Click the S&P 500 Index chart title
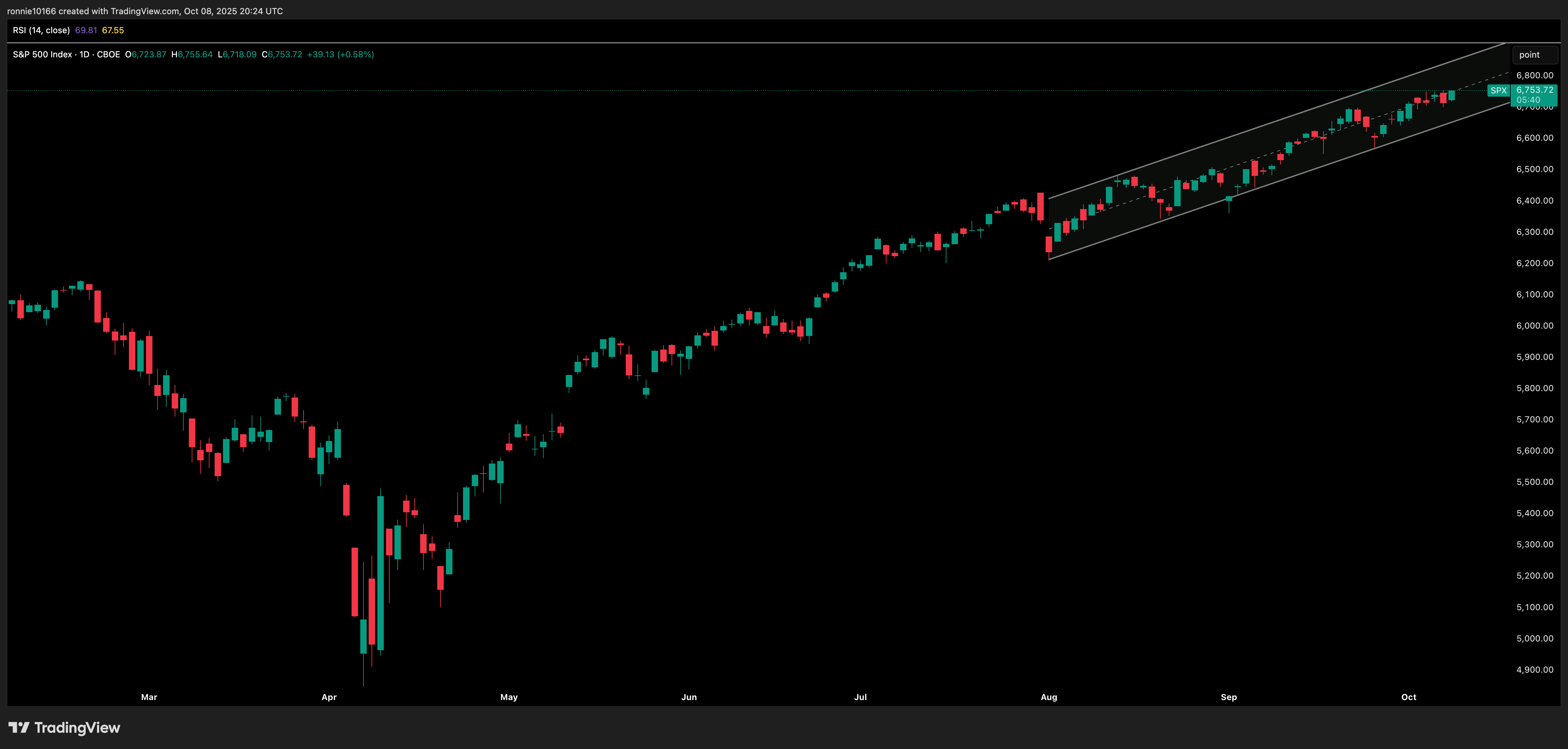This screenshot has height=749, width=1568. [43, 55]
